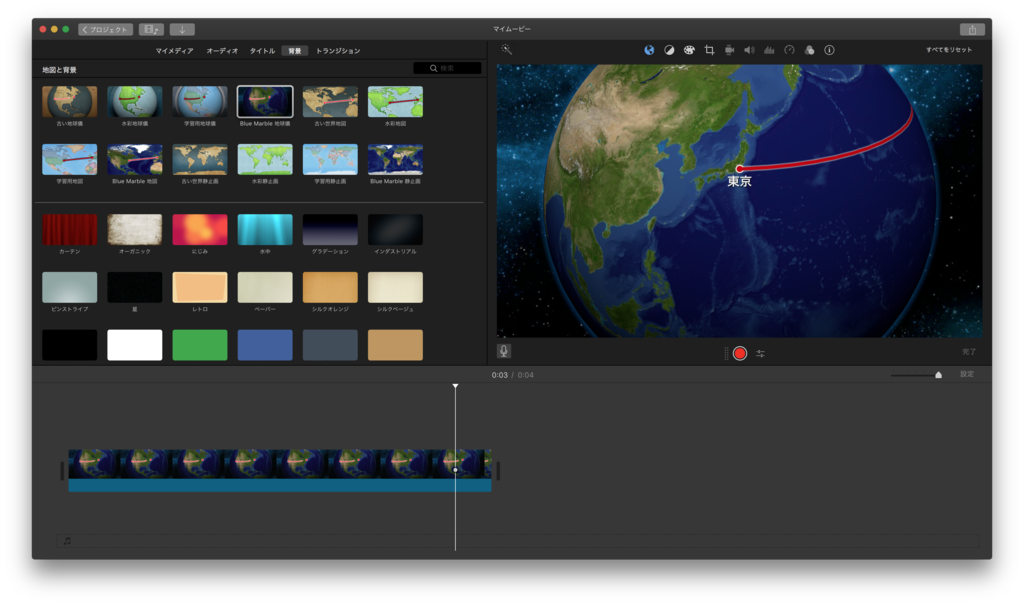Select the 学習用地球儀 globe thumbnail
The height and width of the screenshot is (605, 1024).
pyautogui.click(x=200, y=102)
